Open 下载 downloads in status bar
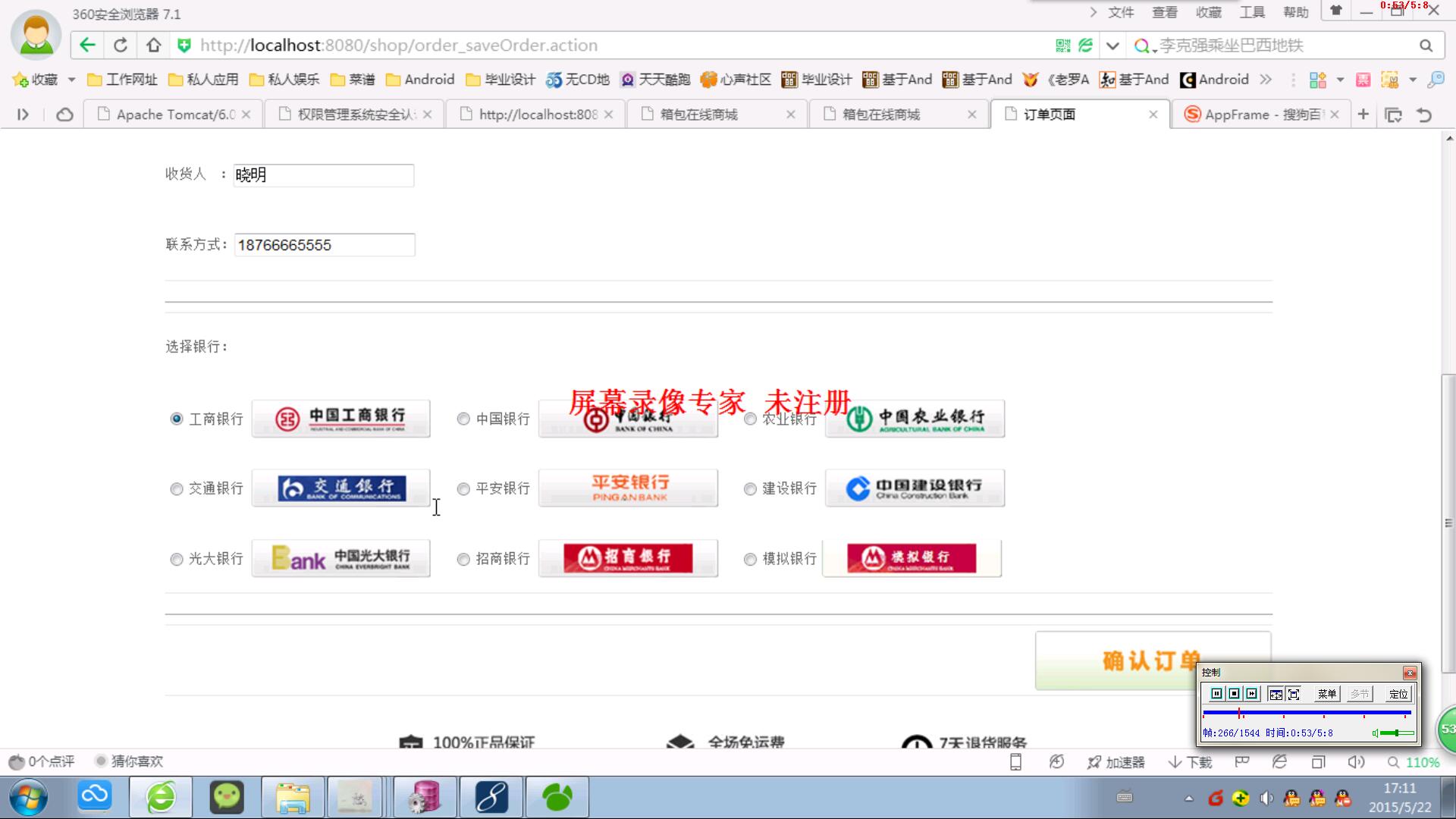The height and width of the screenshot is (819, 1456). click(x=1190, y=762)
